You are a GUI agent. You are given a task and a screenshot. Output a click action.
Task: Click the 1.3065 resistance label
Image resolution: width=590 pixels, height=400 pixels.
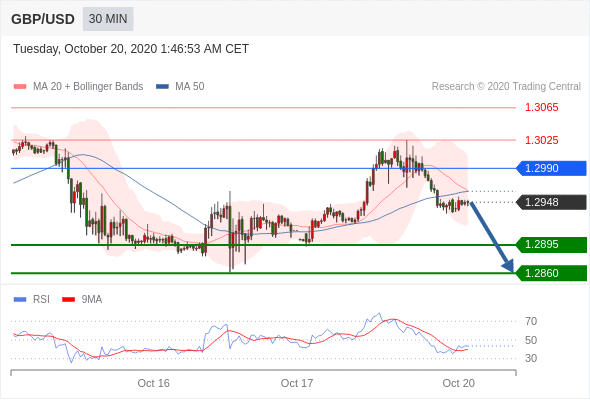tap(541, 107)
